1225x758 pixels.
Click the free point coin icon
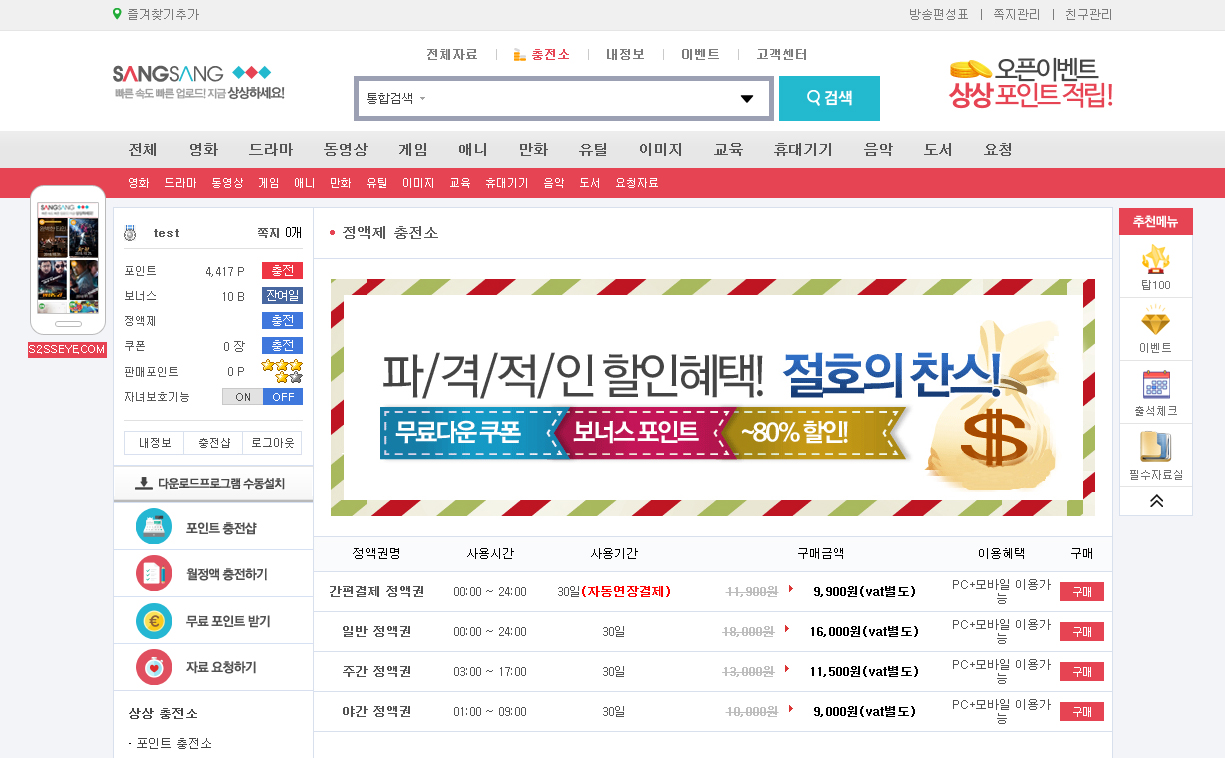tap(154, 621)
